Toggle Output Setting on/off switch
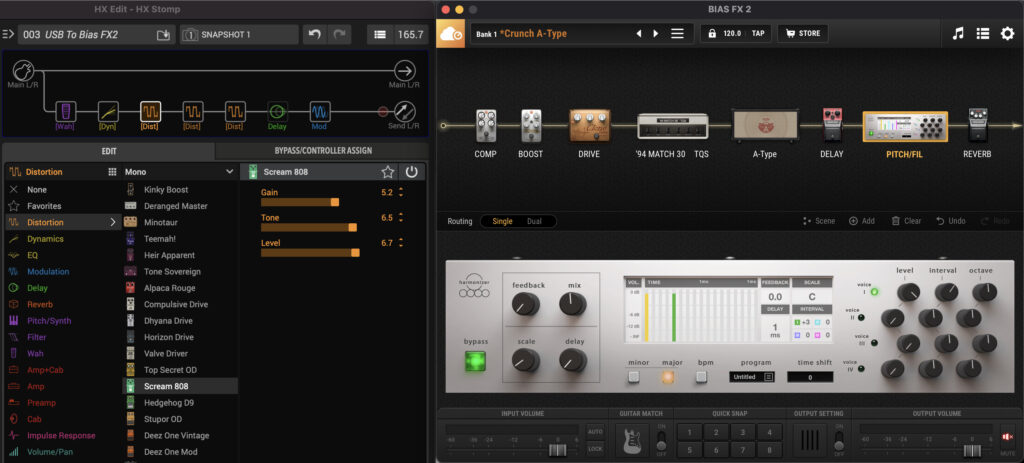Screen dimensions: 1024x463 pyautogui.click(x=839, y=441)
